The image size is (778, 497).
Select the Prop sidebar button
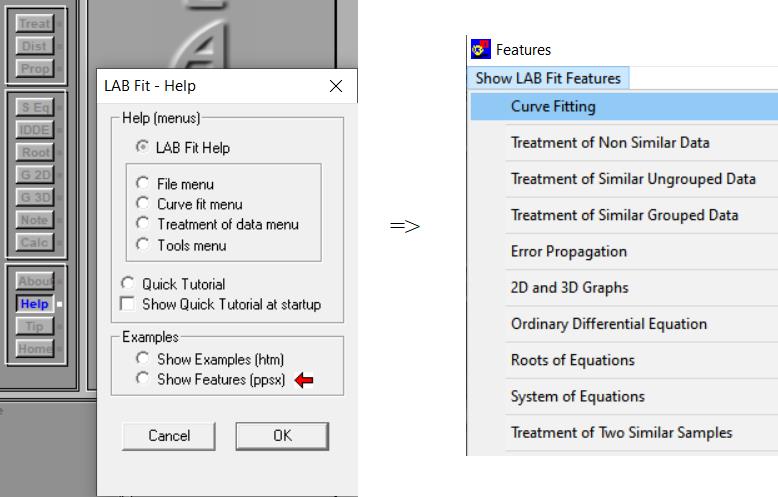pyautogui.click(x=35, y=69)
